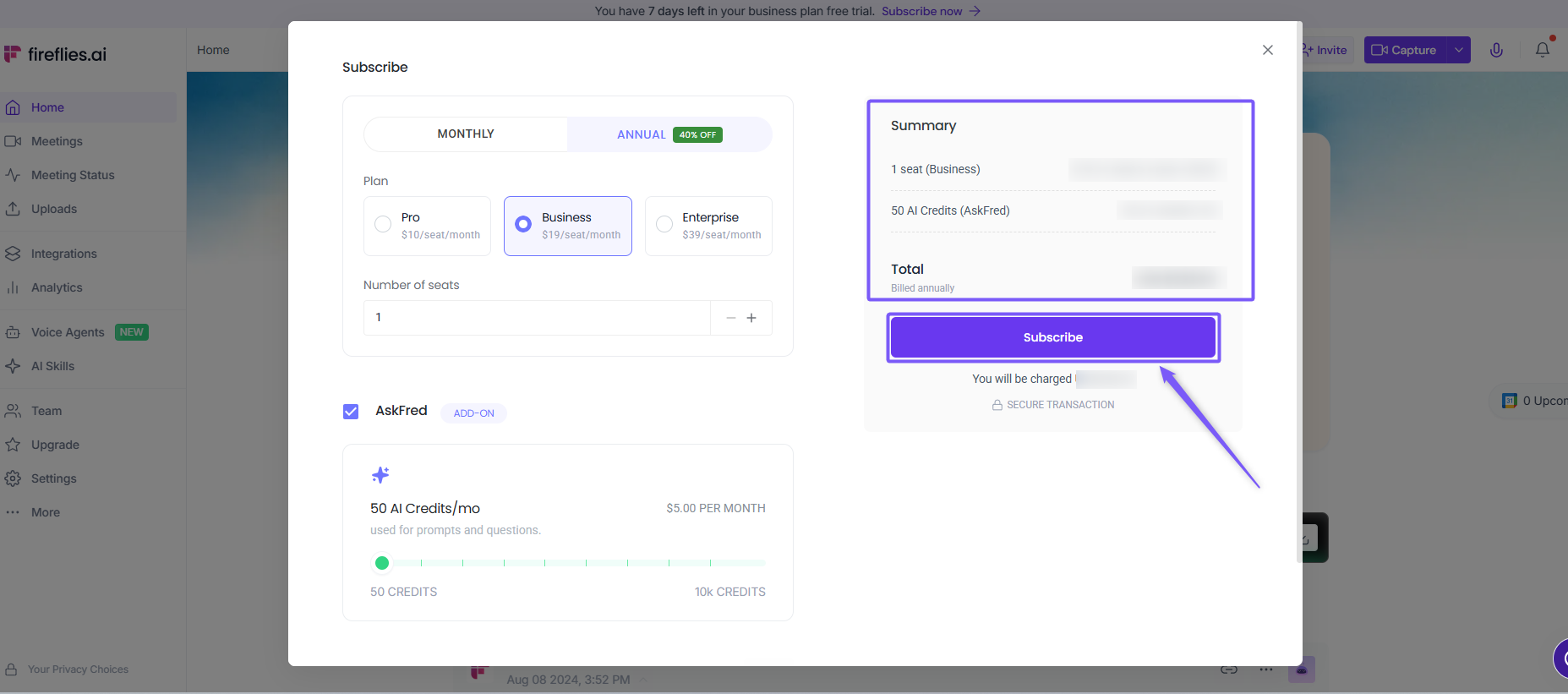The height and width of the screenshot is (694, 1568).
Task: Click the SECURE TRANSACTION lock icon
Action: click(997, 405)
